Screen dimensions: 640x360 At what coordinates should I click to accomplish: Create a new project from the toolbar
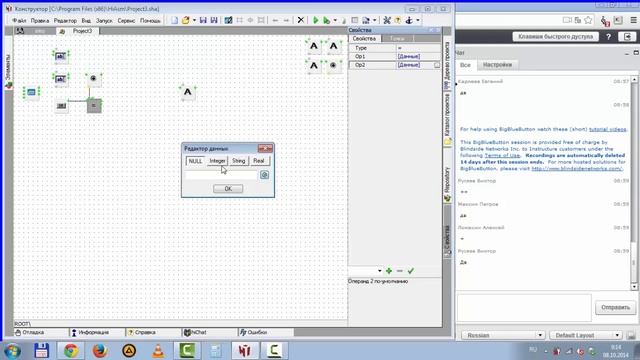174,20
